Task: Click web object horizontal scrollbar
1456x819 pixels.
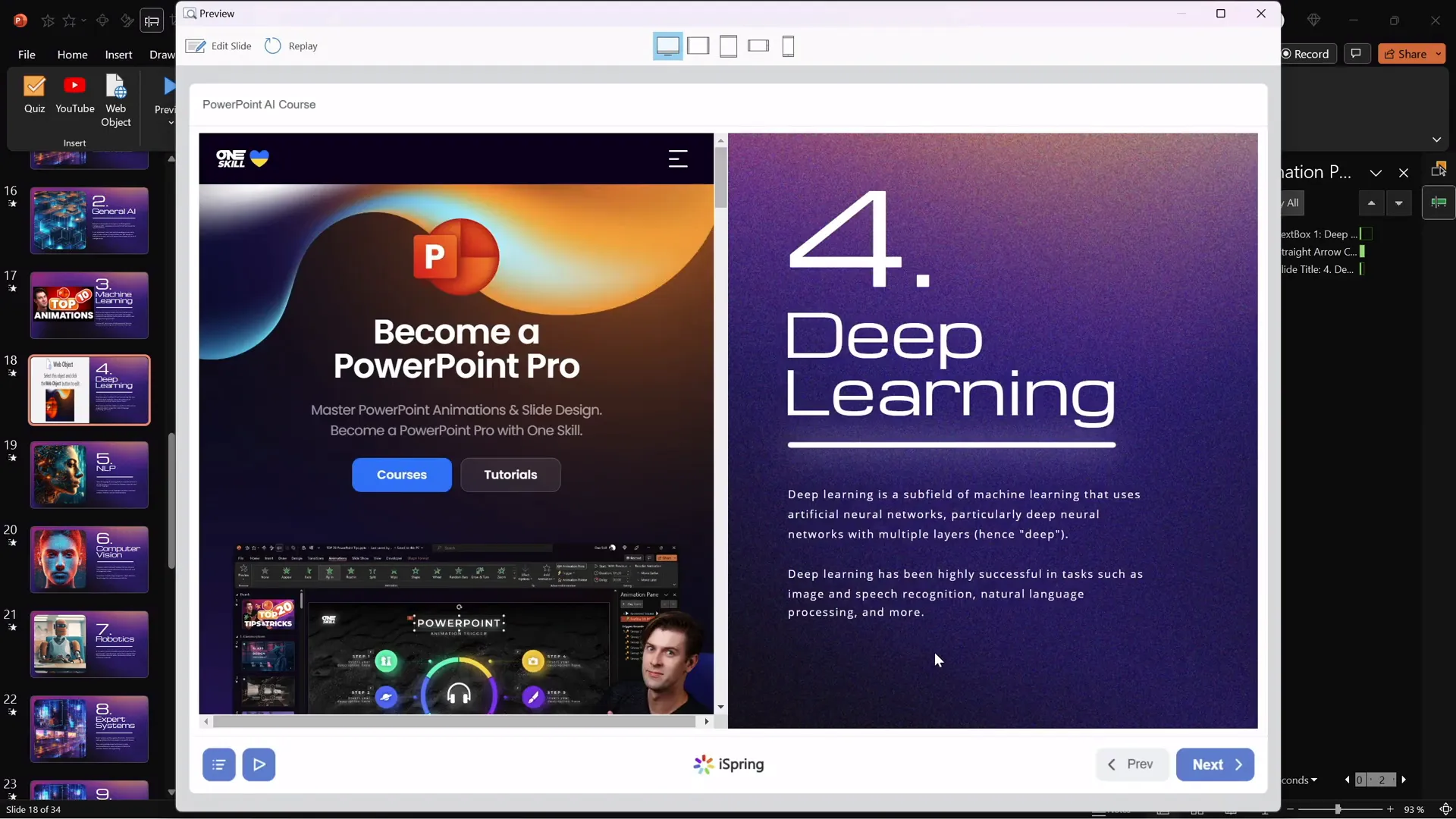Action: pos(454,722)
